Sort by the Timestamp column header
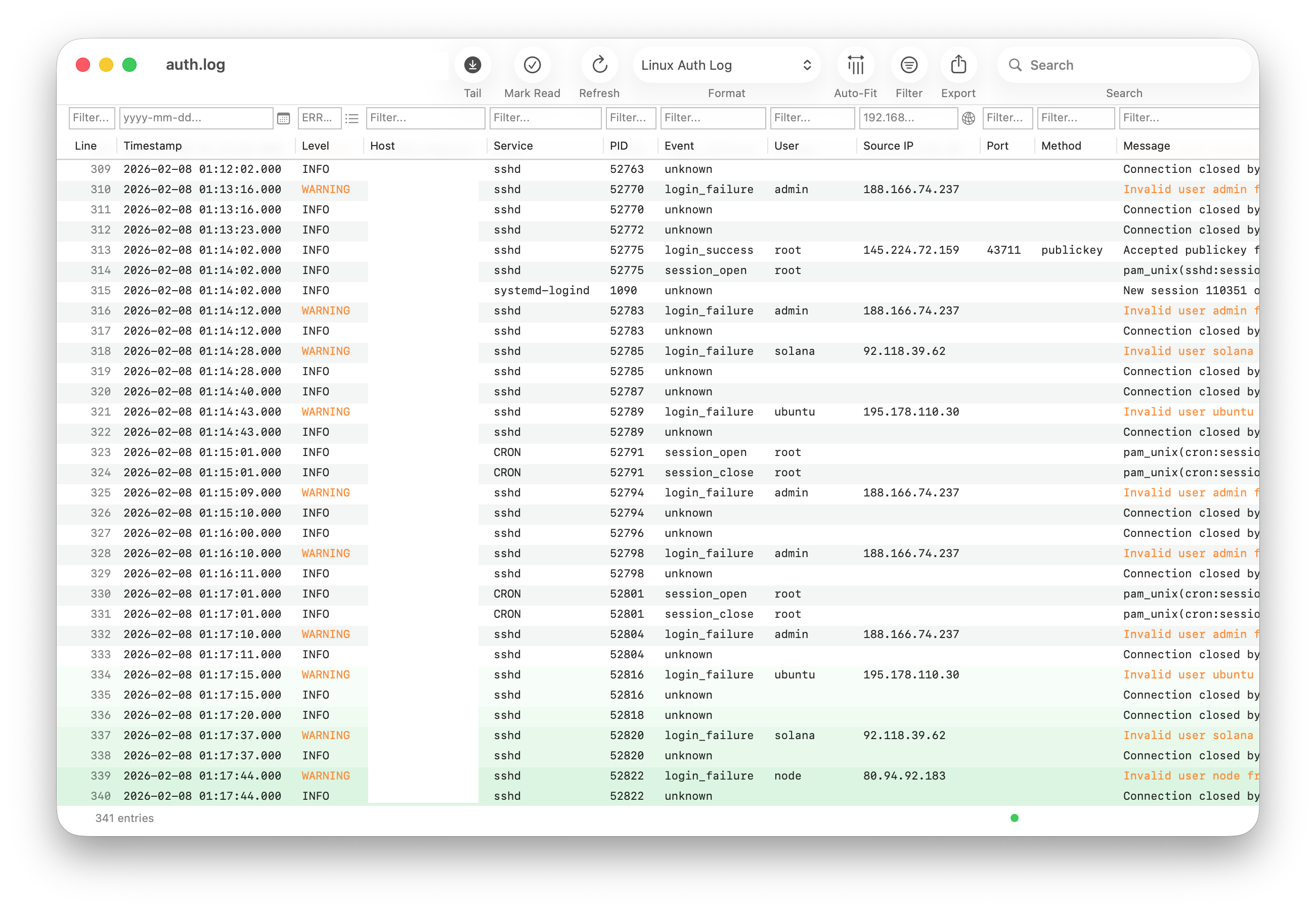The image size is (1316, 911). pyautogui.click(x=152, y=146)
